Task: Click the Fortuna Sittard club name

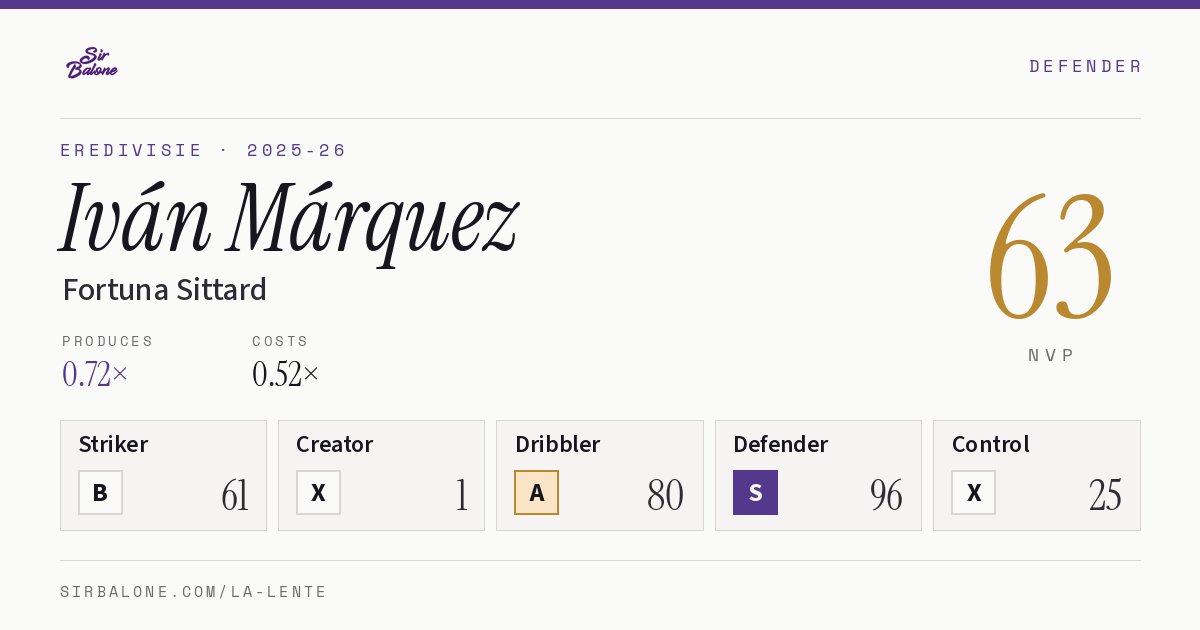Action: tap(164, 290)
